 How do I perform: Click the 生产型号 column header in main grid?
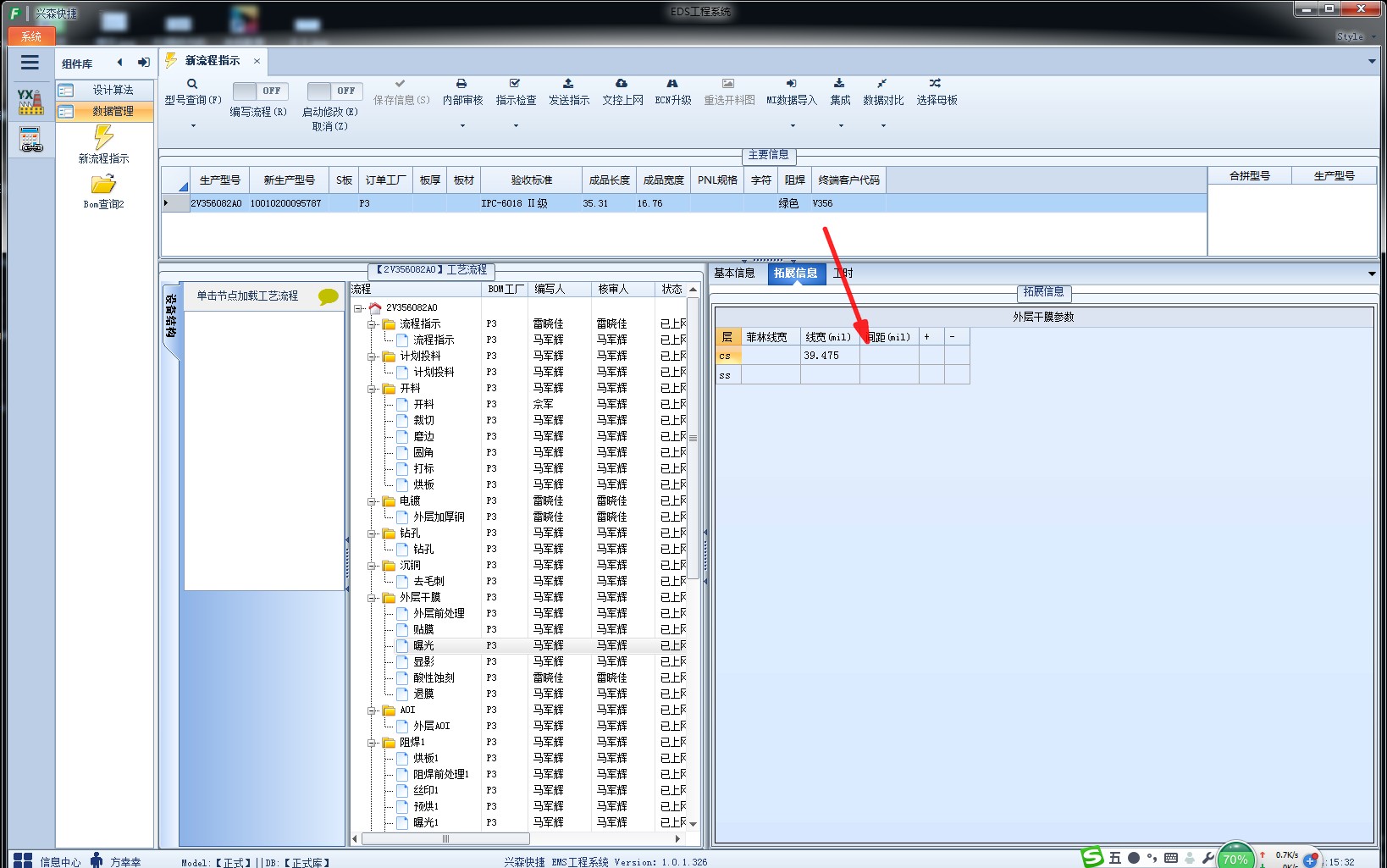pos(219,180)
